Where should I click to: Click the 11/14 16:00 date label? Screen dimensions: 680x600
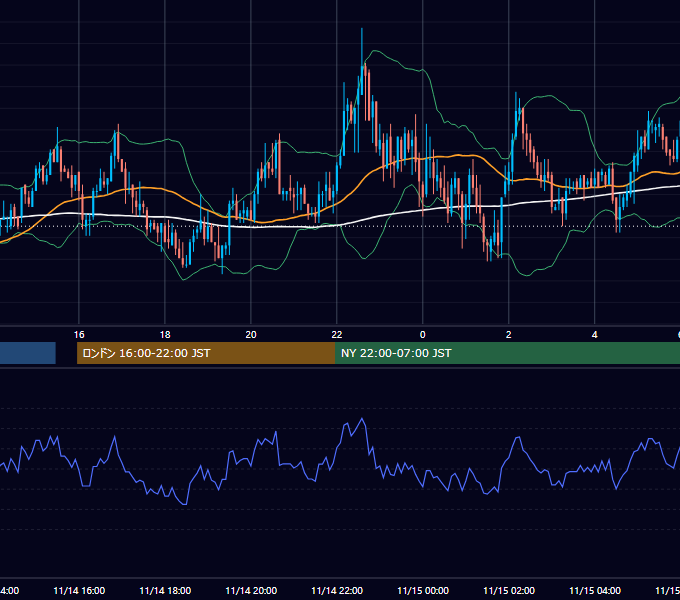click(79, 590)
